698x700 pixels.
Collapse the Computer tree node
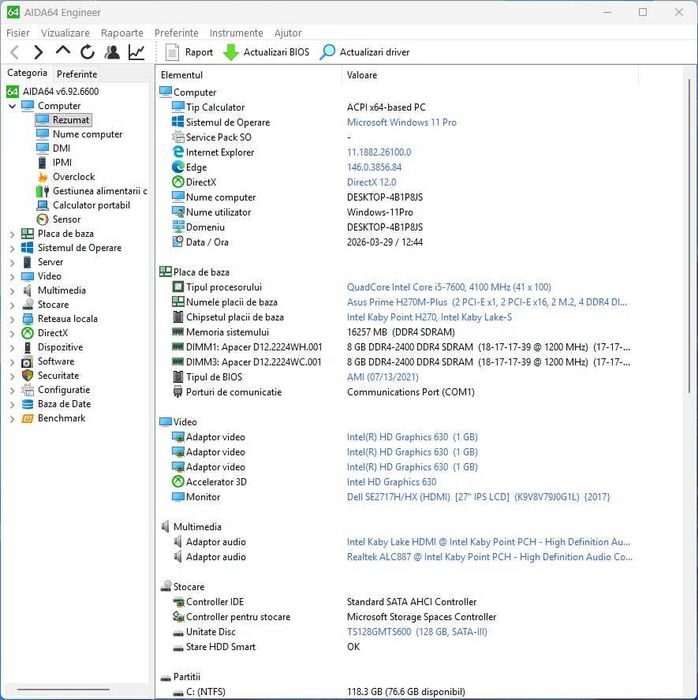12,106
